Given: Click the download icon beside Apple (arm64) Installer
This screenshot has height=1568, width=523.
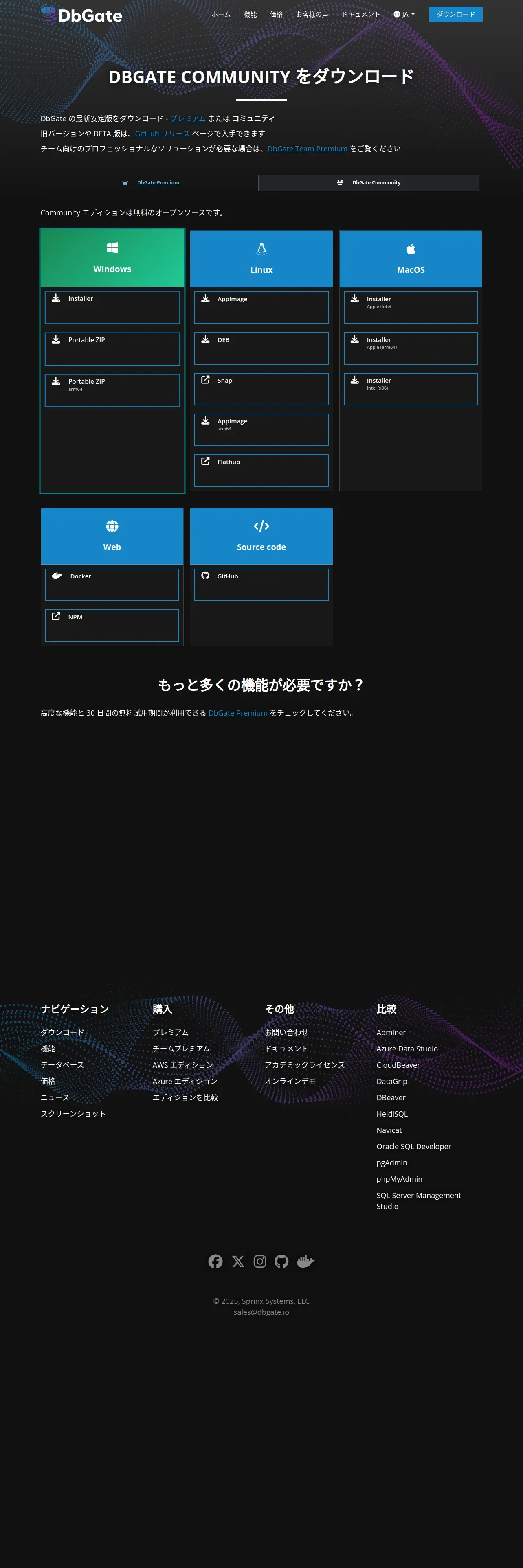Looking at the screenshot, I should (x=355, y=339).
